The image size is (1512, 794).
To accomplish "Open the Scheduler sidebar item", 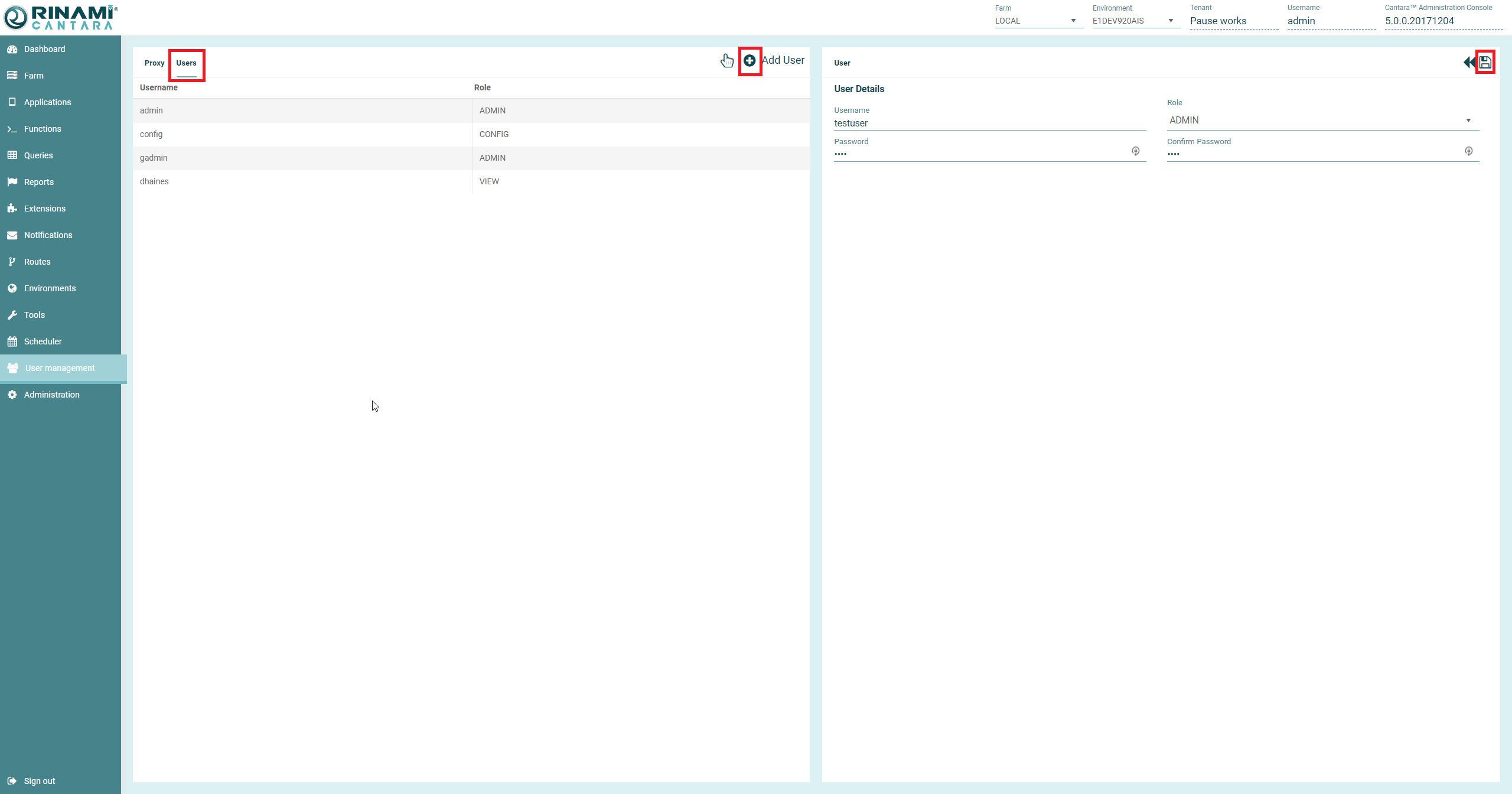I will 43,341.
